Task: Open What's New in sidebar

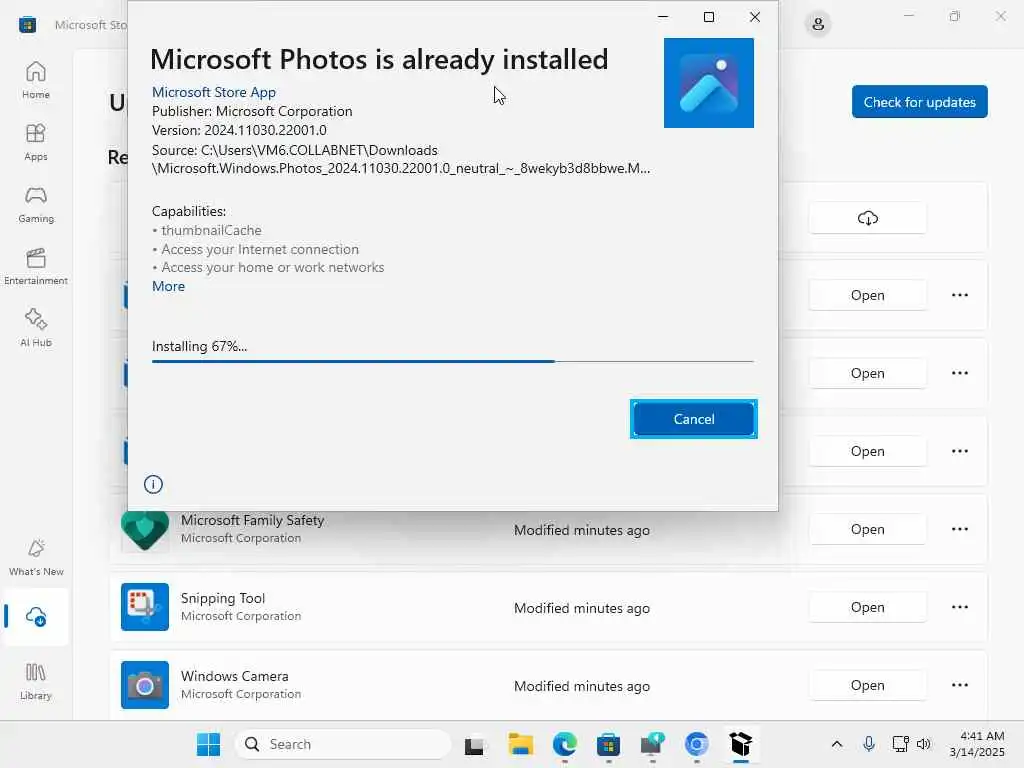Action: [x=36, y=557]
